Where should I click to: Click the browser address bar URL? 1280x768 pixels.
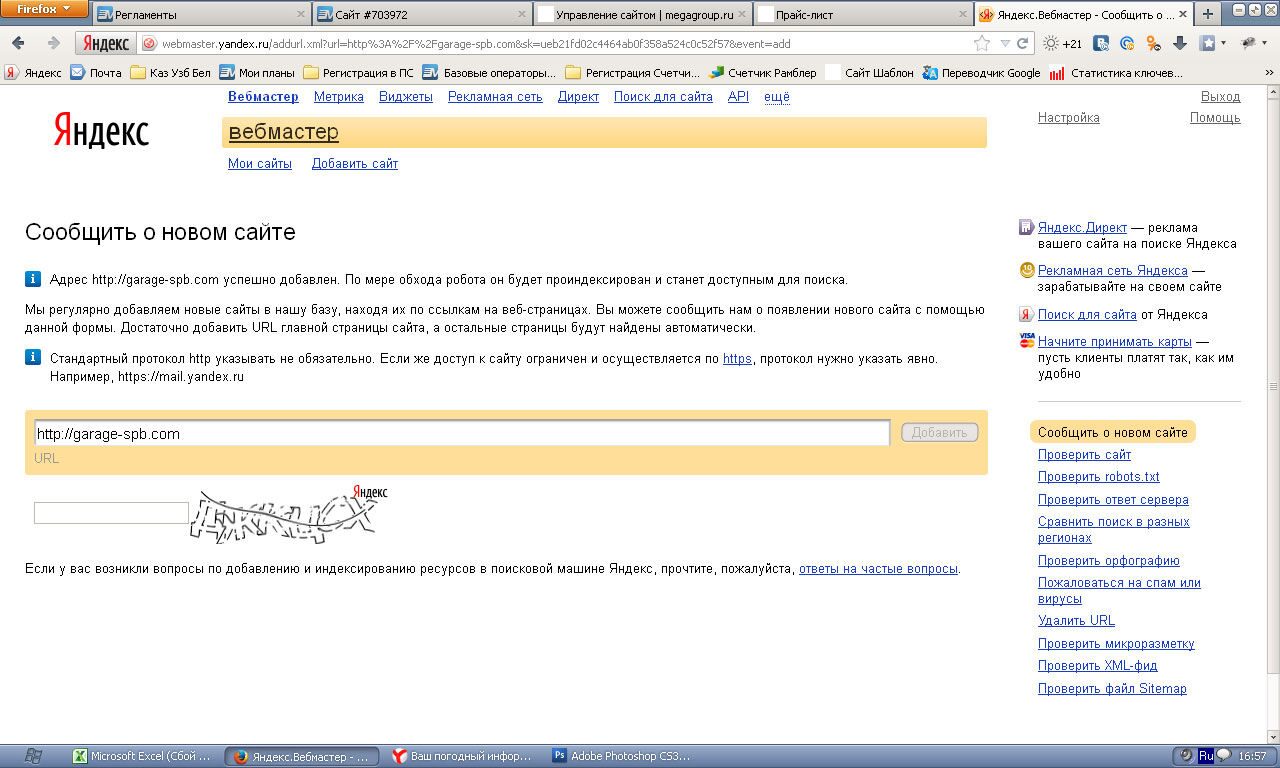click(x=476, y=44)
